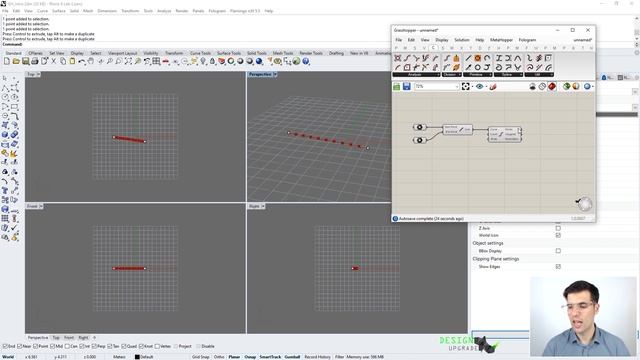The height and width of the screenshot is (360, 640).
Task: Click the blue Save icon in Grasshopper toolbar
Action: [407, 87]
